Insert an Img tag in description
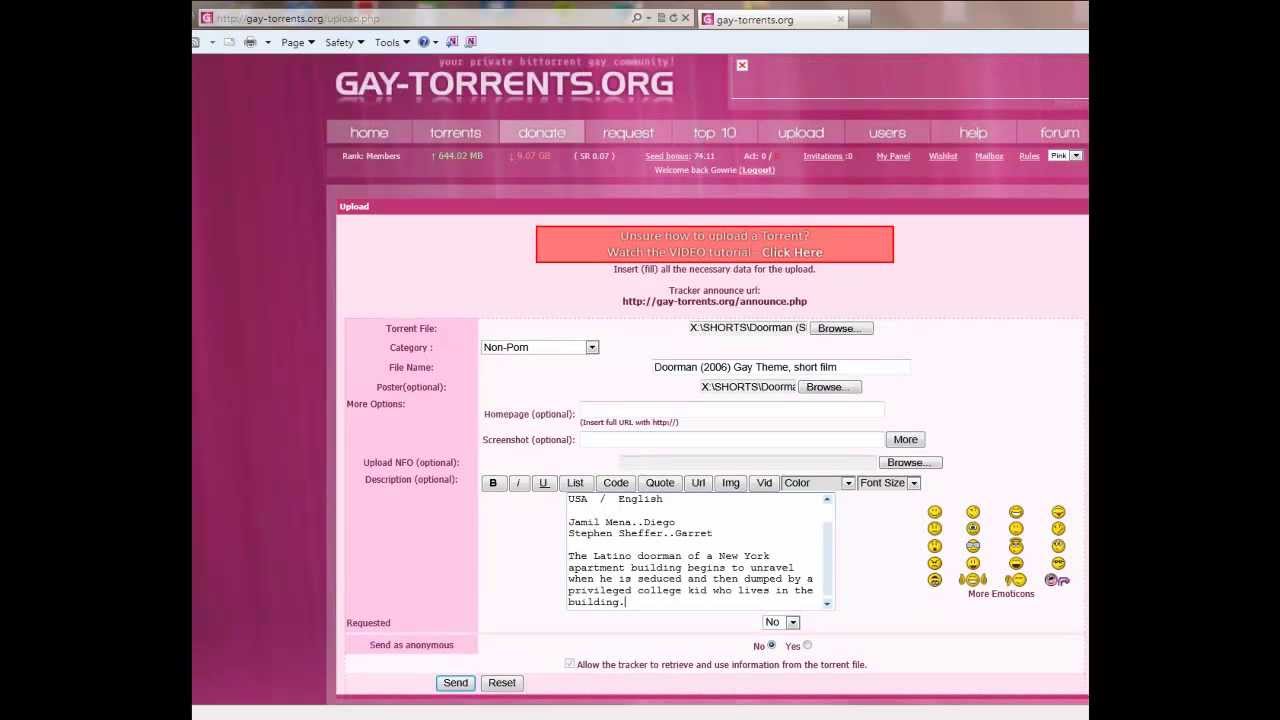The height and width of the screenshot is (720, 1280). 731,483
